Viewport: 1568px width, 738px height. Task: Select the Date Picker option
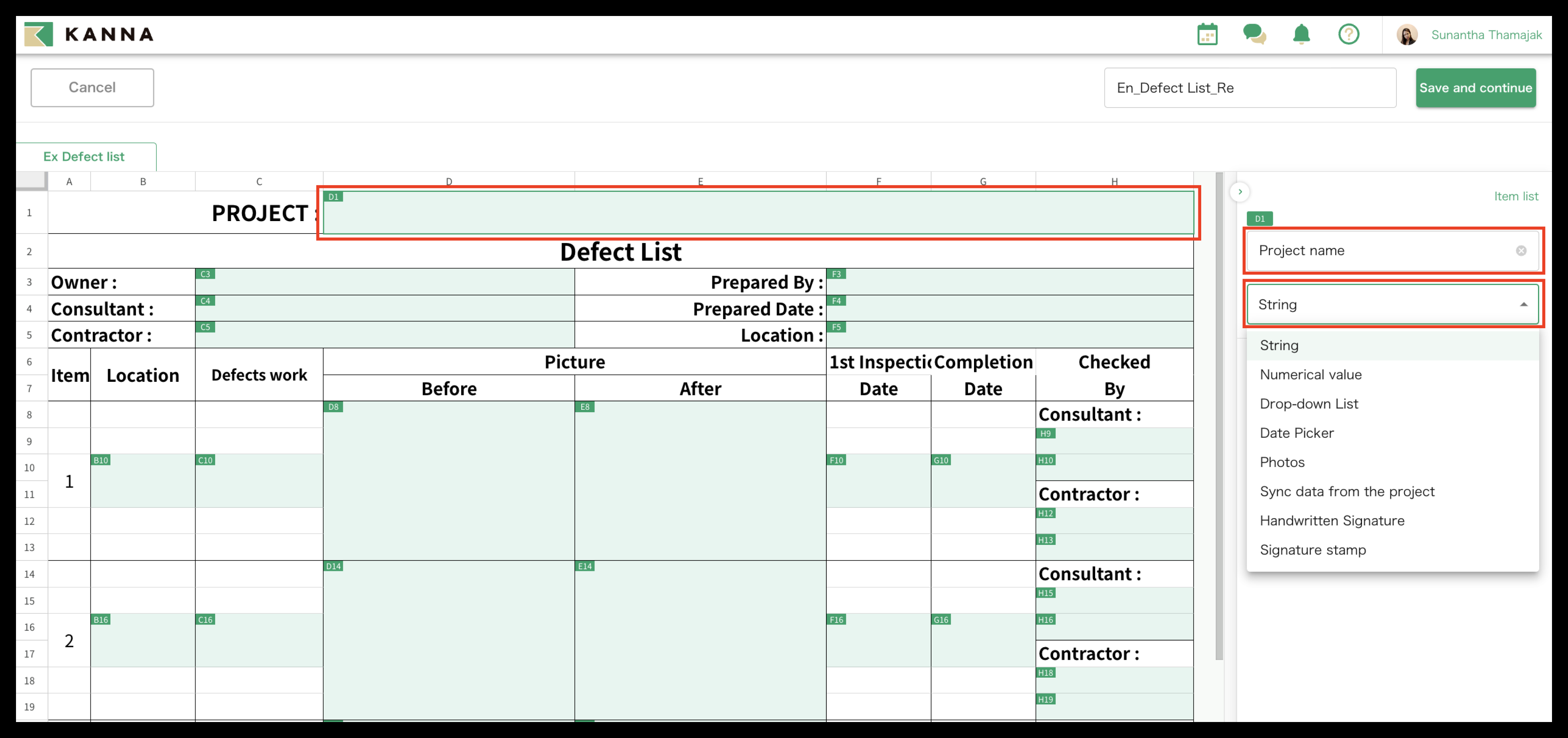pyautogui.click(x=1296, y=433)
